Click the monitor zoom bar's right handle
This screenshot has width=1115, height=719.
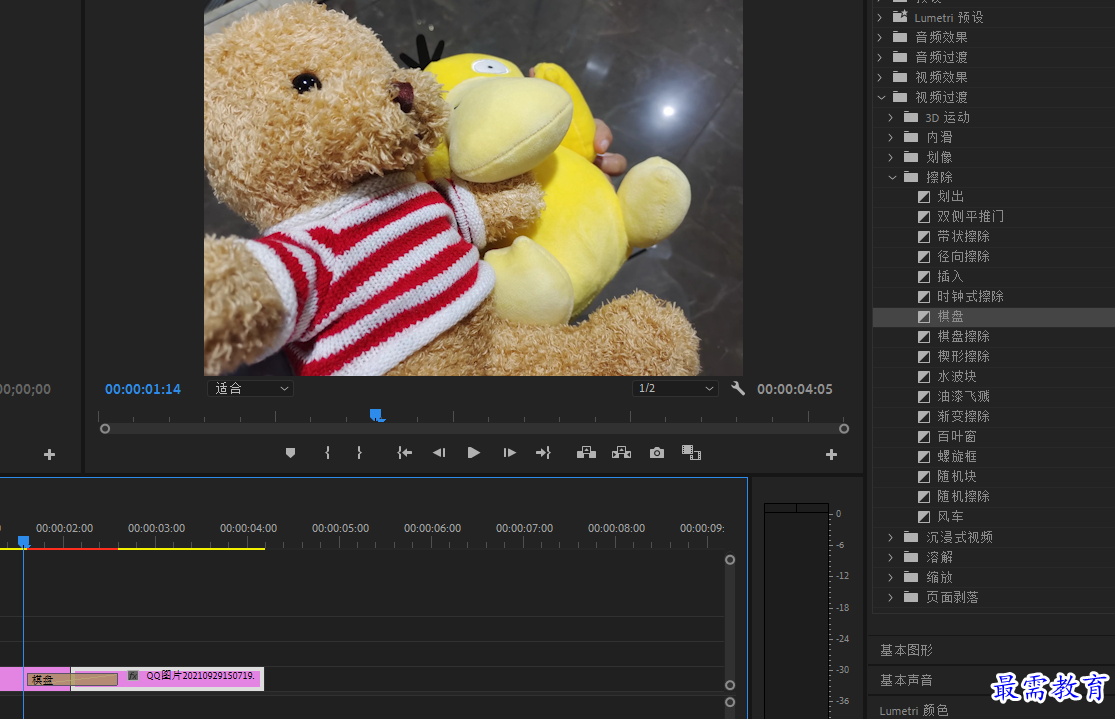844,429
